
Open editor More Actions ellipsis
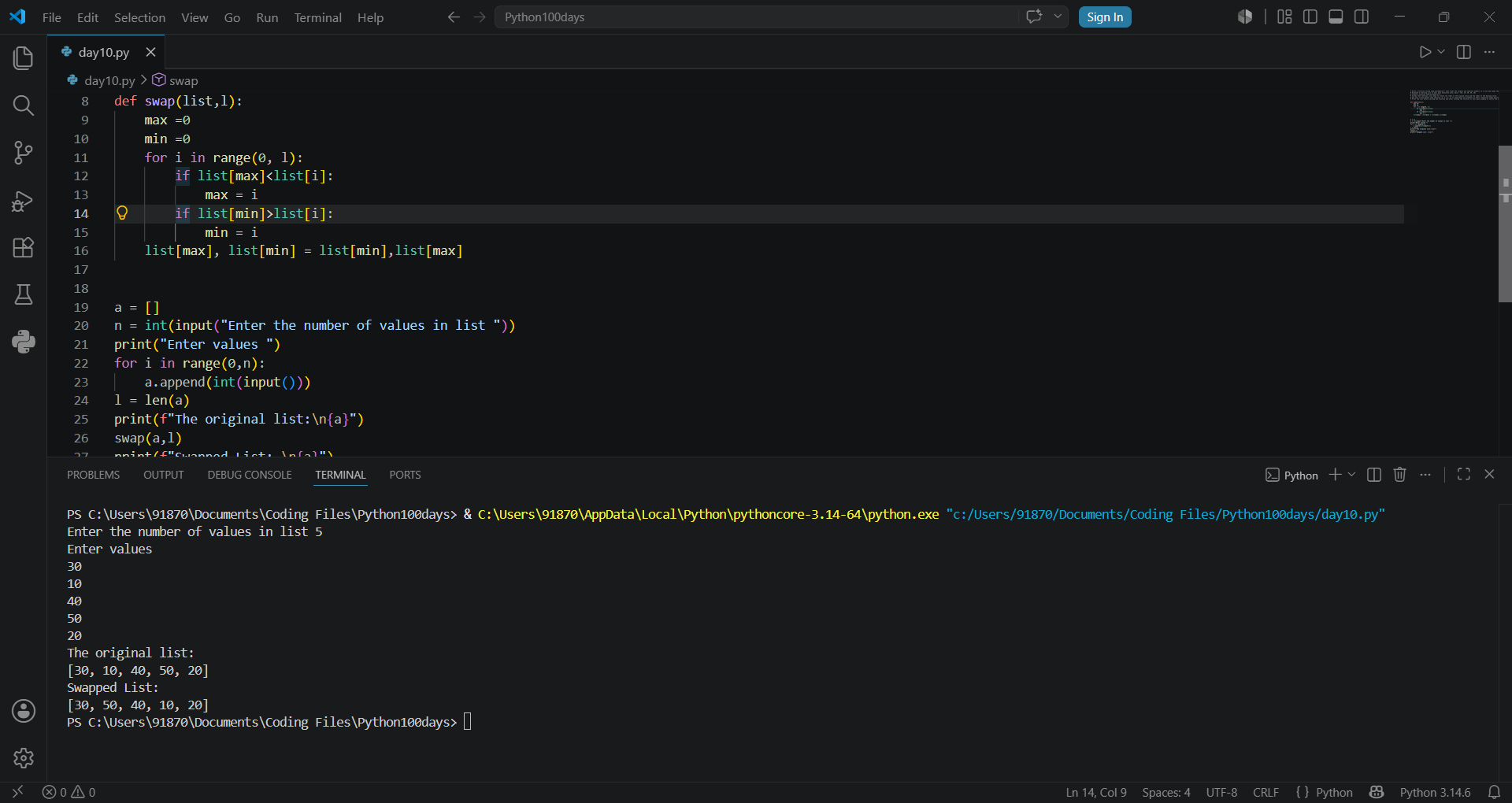[x=1489, y=52]
